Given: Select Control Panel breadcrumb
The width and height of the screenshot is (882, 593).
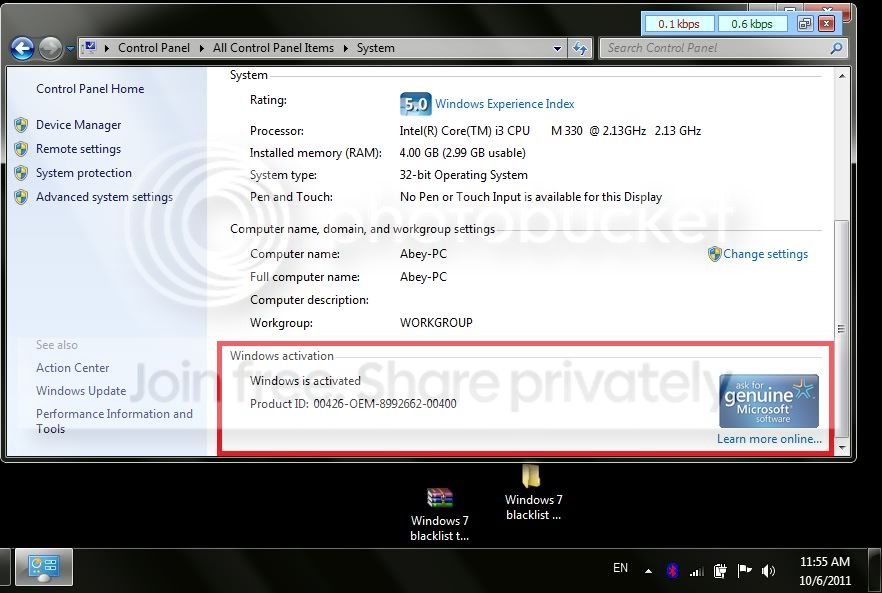Looking at the screenshot, I should [154, 48].
